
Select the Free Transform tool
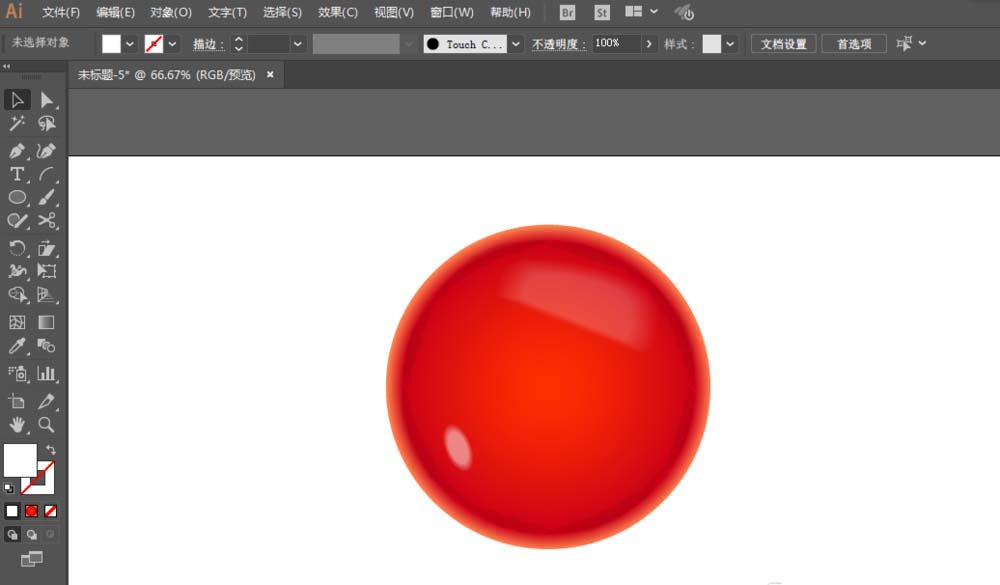47,271
